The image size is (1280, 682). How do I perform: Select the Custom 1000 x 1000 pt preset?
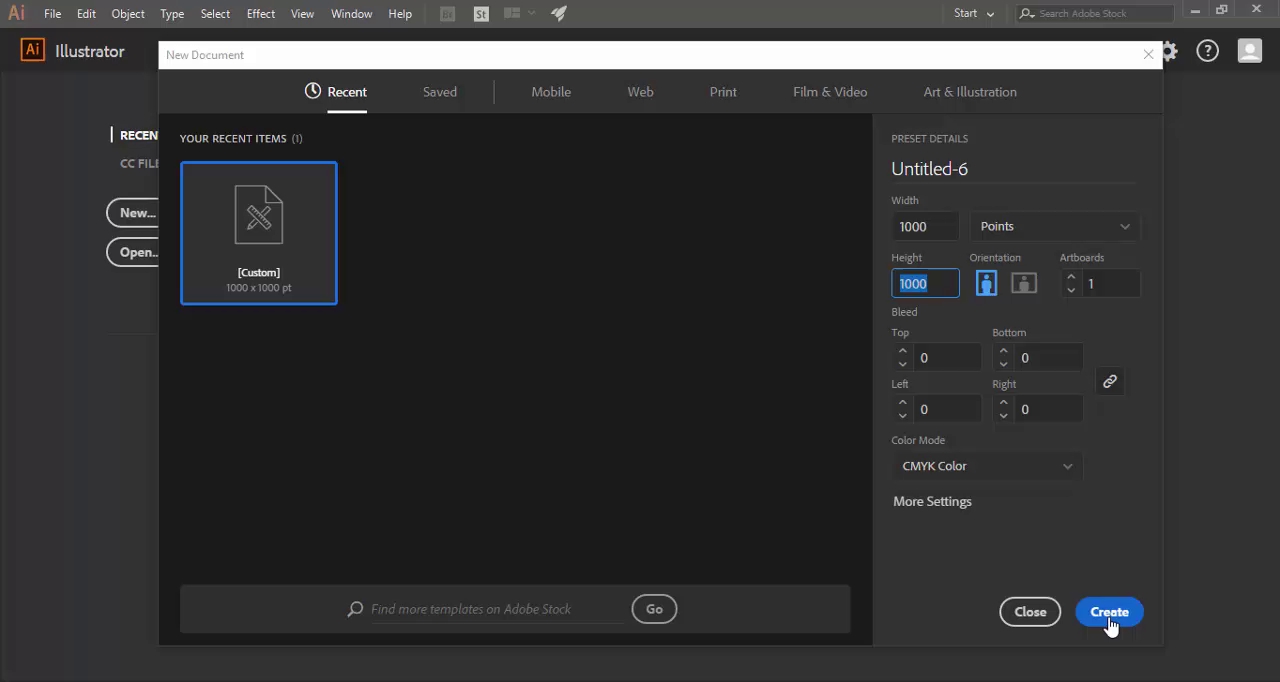pos(259,233)
